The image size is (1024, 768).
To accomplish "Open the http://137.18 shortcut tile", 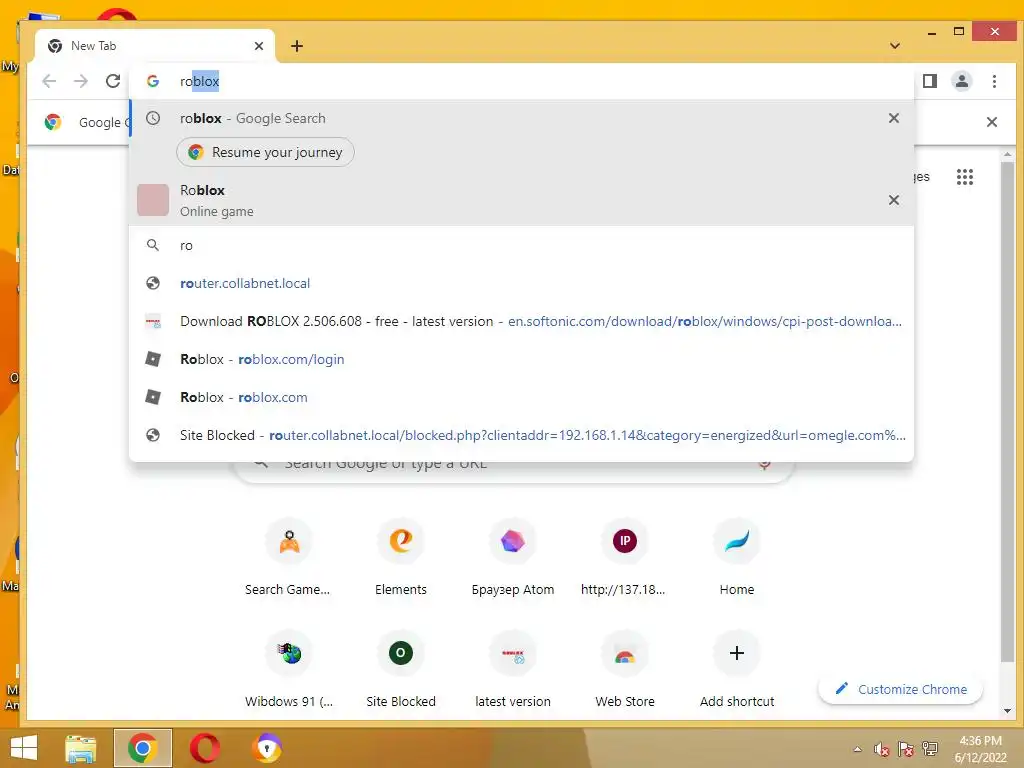I will click(x=624, y=557).
